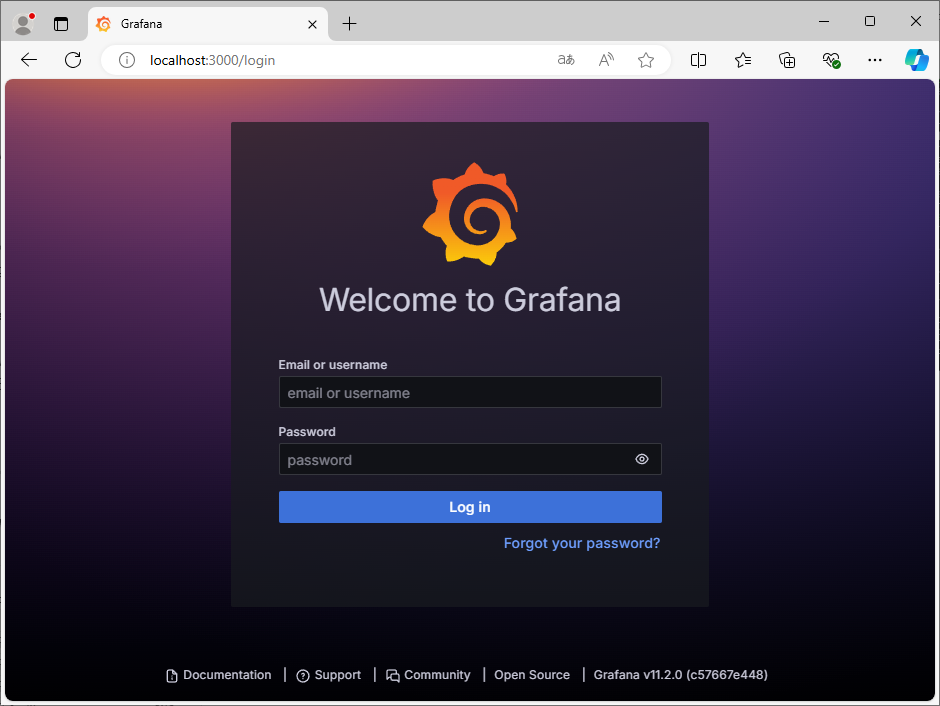Viewport: 940px width, 706px height.
Task: View site information icon in address bar
Action: coord(126,60)
